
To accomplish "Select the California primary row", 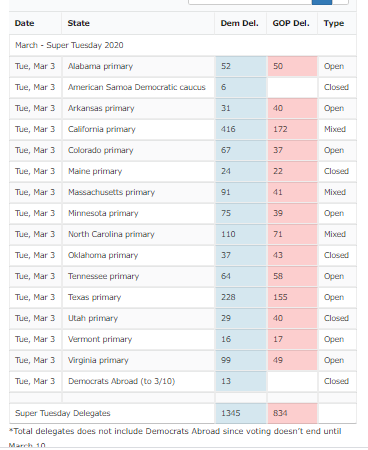I will point(183,129).
